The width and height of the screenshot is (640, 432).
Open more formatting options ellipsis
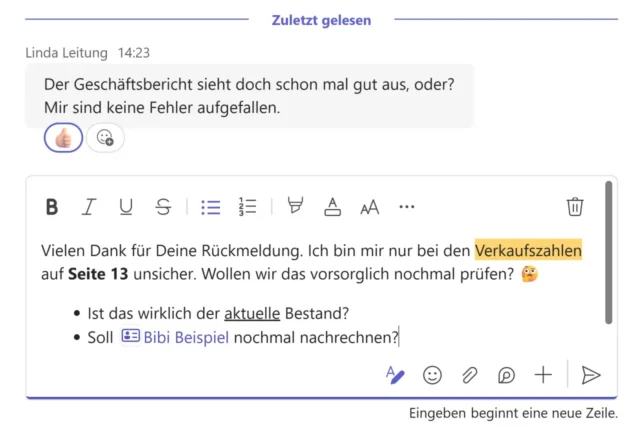[x=407, y=207]
